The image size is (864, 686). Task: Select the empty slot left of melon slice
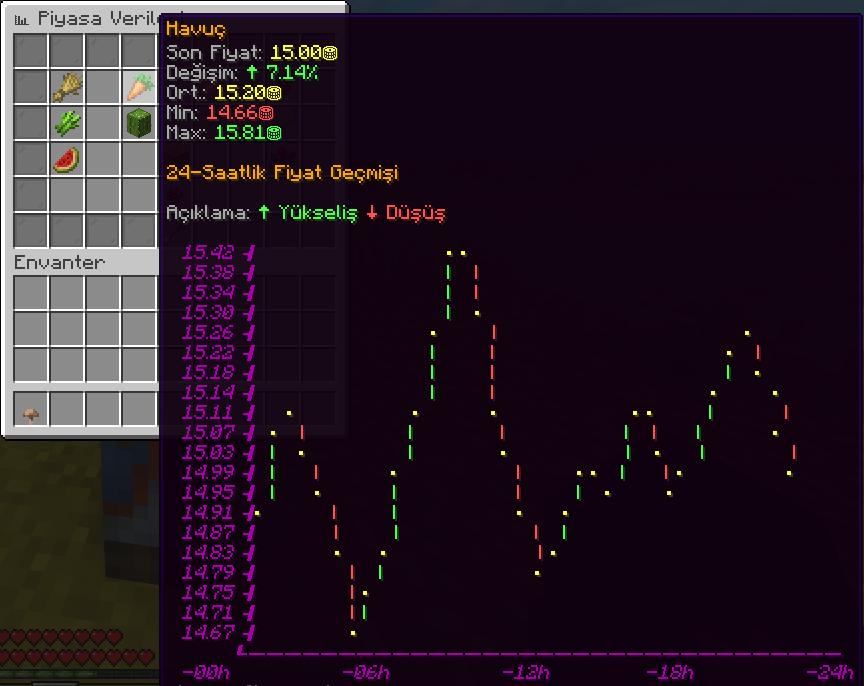click(x=31, y=159)
